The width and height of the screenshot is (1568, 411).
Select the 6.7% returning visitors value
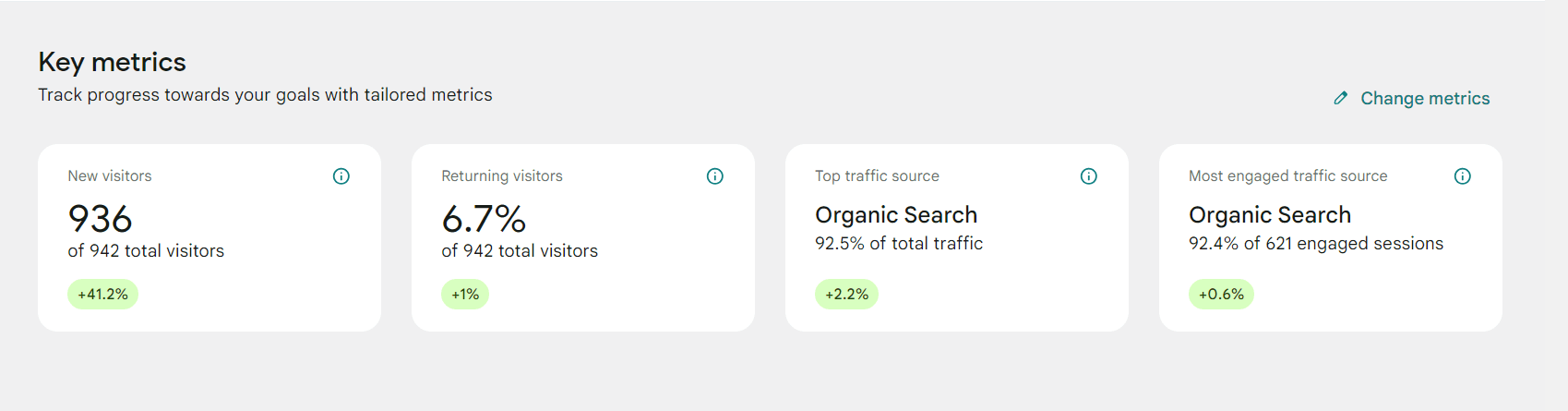point(484,219)
